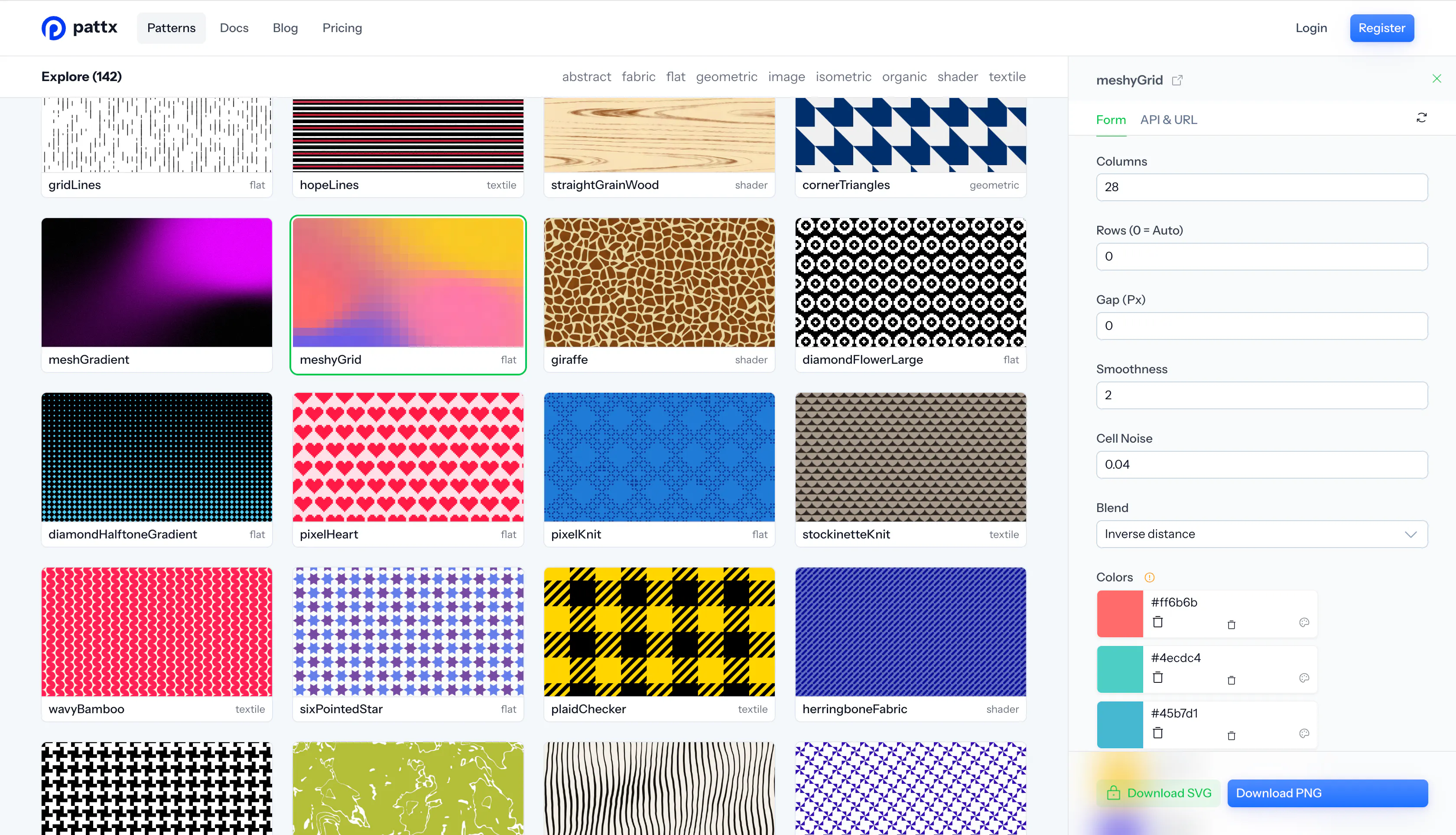Filter patterns by the textile category in Explore bar
The image size is (1456, 835).
1007,77
